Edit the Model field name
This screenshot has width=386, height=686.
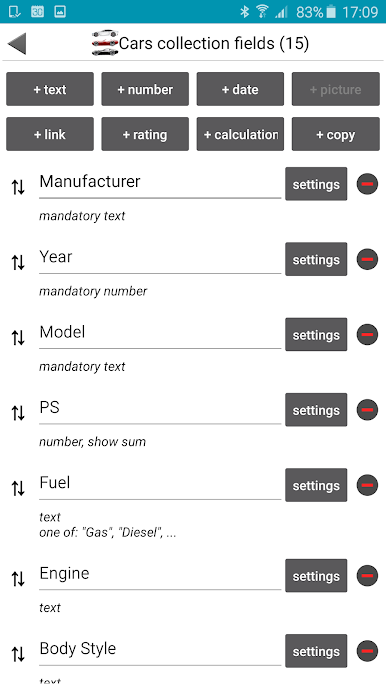[160, 333]
